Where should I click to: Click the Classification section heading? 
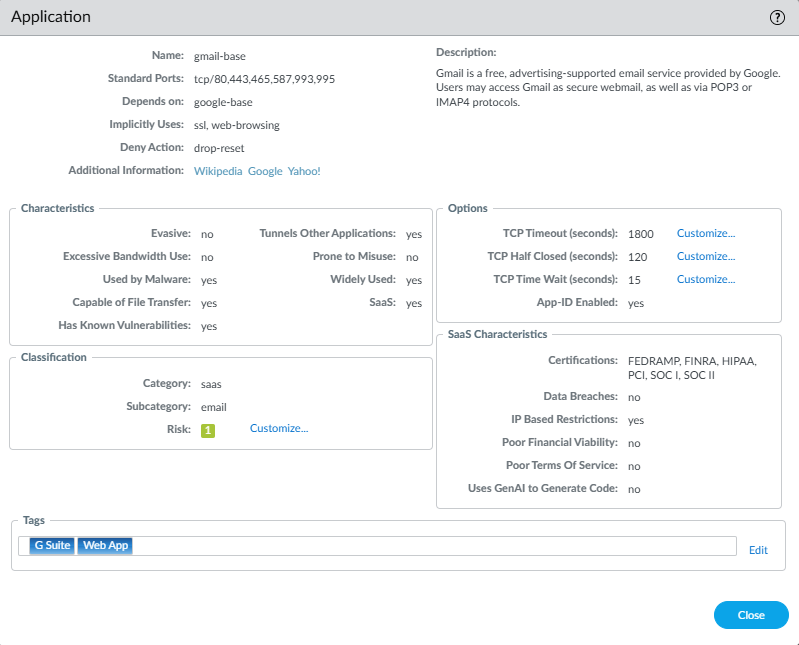click(54, 357)
